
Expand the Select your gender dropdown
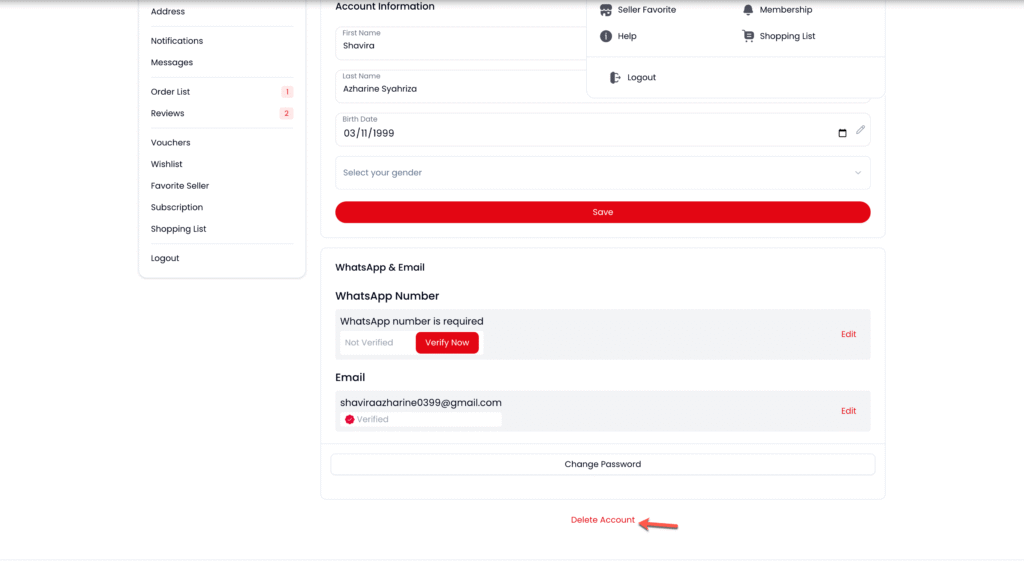602,173
